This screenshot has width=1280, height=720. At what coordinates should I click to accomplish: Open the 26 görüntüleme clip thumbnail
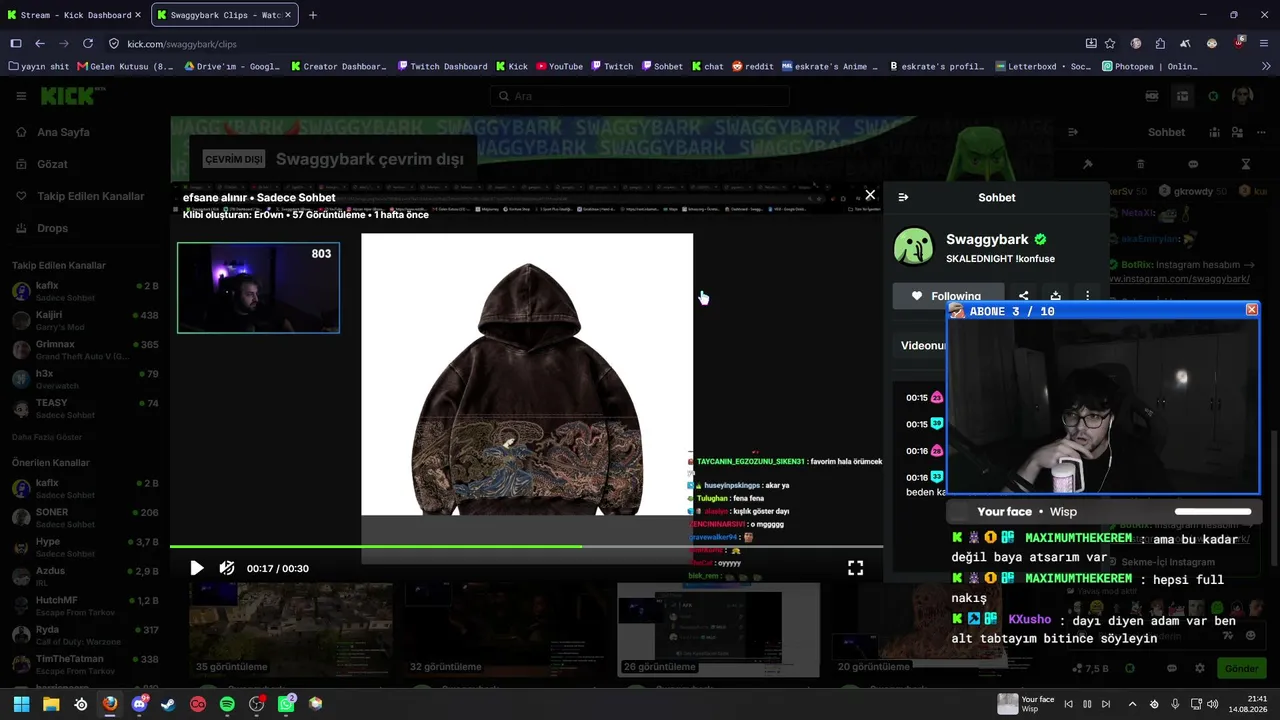point(718,630)
